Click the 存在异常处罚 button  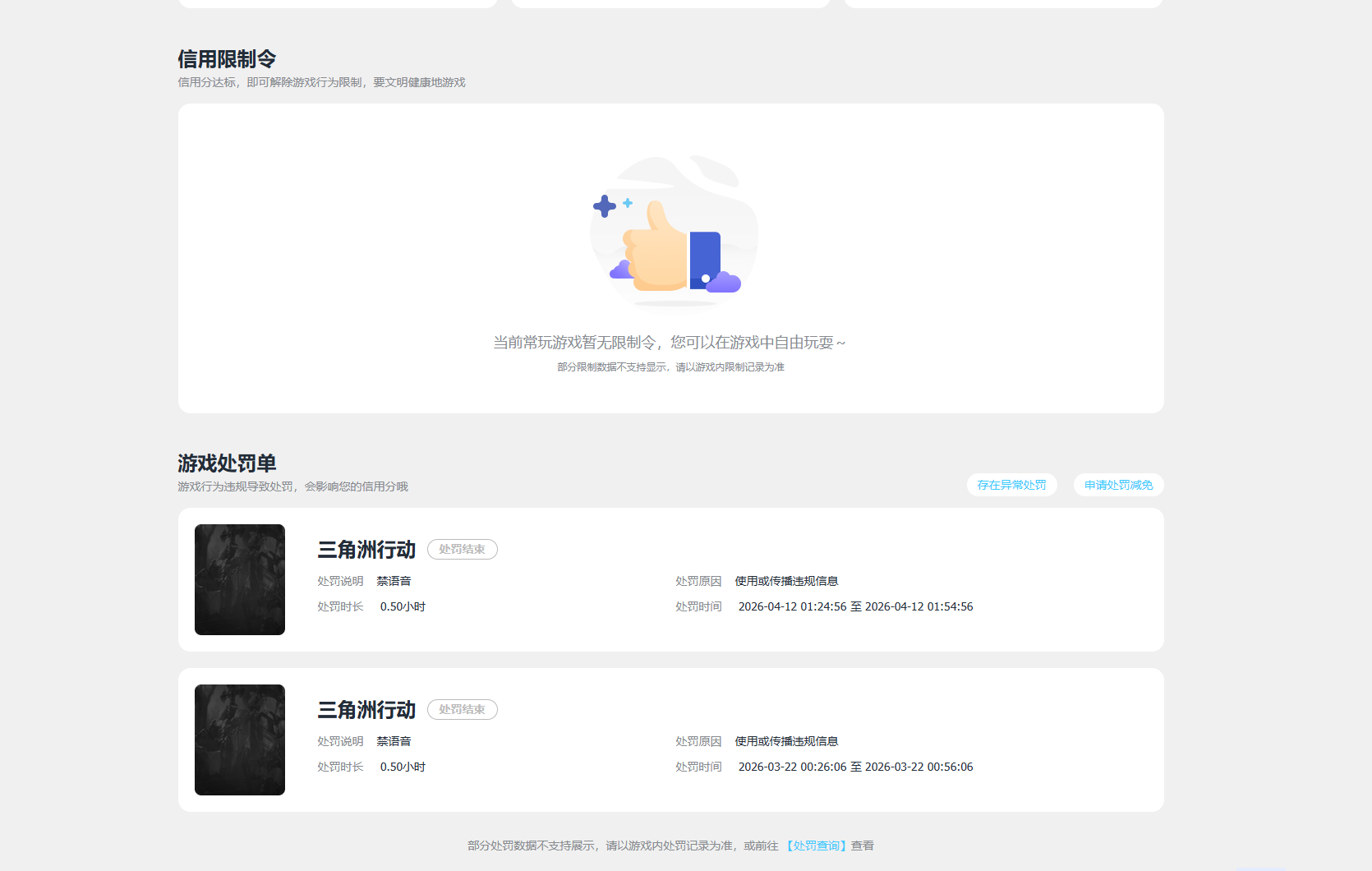[x=1011, y=485]
